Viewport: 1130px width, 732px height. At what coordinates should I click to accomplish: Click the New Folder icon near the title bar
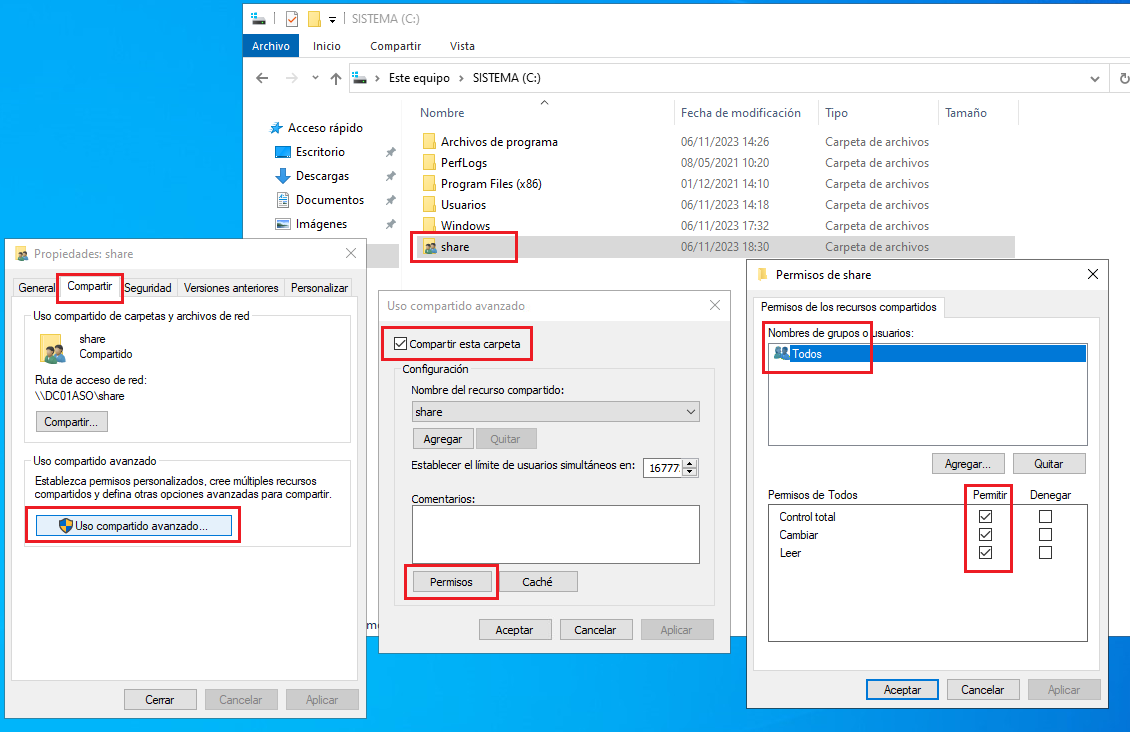[312, 18]
